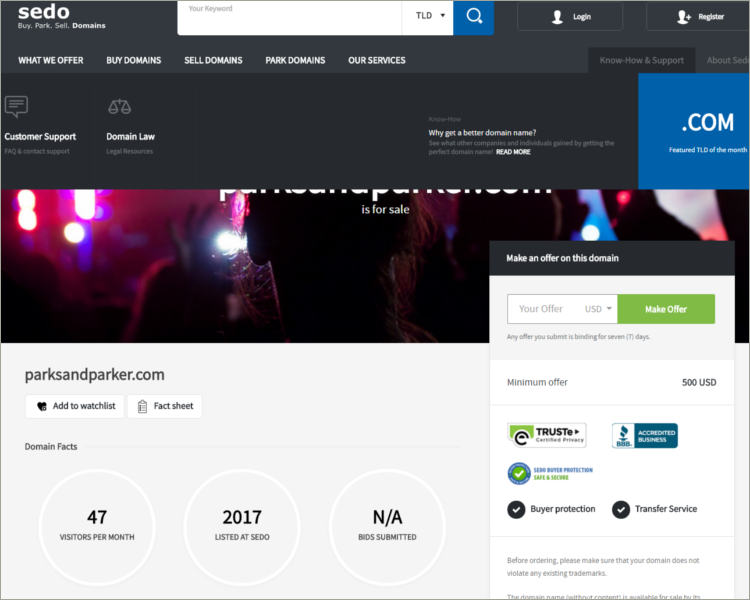Select the About Sedo tab
The width and height of the screenshot is (750, 600).
click(x=728, y=60)
